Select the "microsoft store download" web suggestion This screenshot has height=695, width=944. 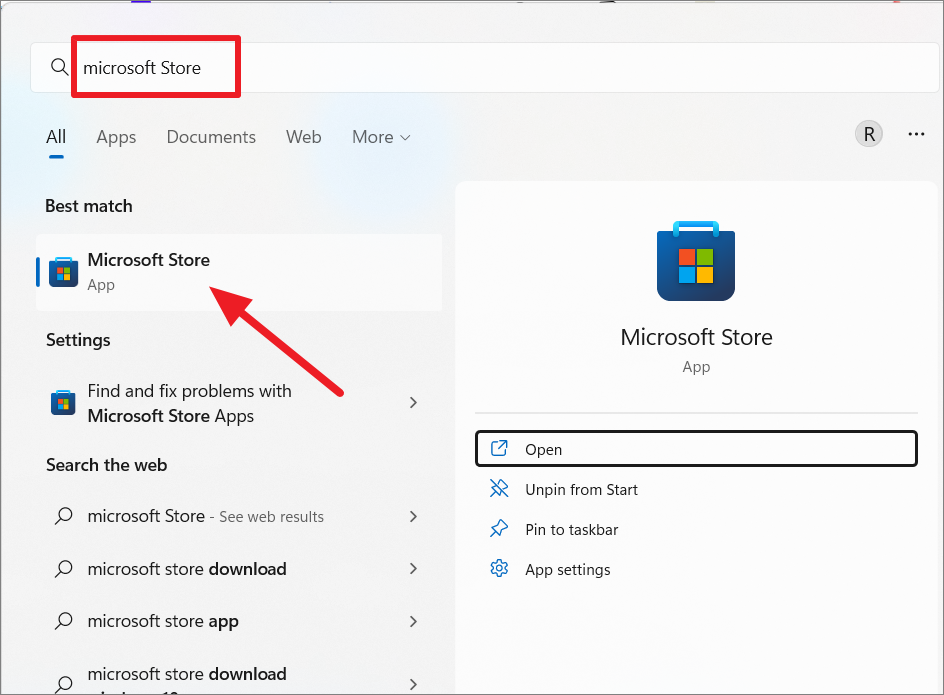pyautogui.click(x=239, y=569)
